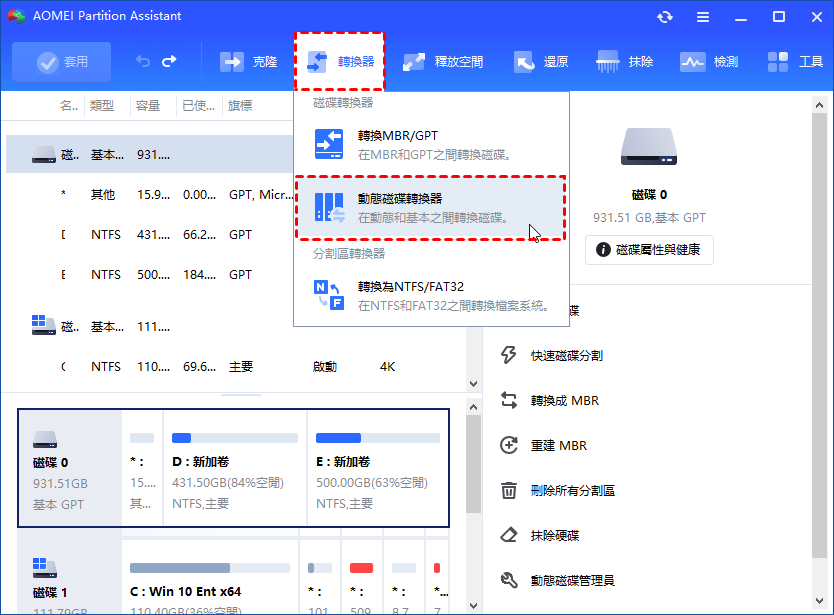The height and width of the screenshot is (615, 834).
Task: Click right panel scroll up arrow
Action: (819, 105)
